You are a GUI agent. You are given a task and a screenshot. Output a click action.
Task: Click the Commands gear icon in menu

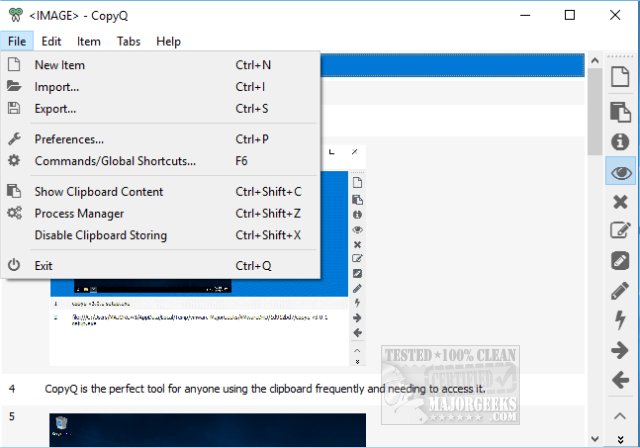click(14, 160)
